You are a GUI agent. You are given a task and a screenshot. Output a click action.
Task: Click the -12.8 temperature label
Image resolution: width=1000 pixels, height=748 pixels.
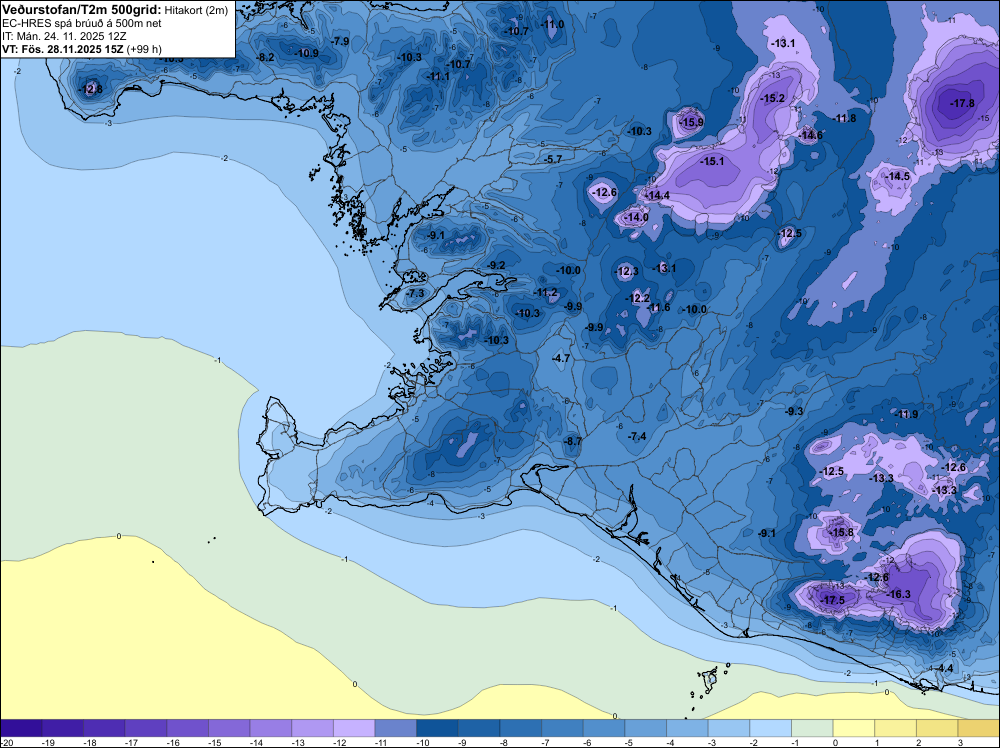coord(90,89)
